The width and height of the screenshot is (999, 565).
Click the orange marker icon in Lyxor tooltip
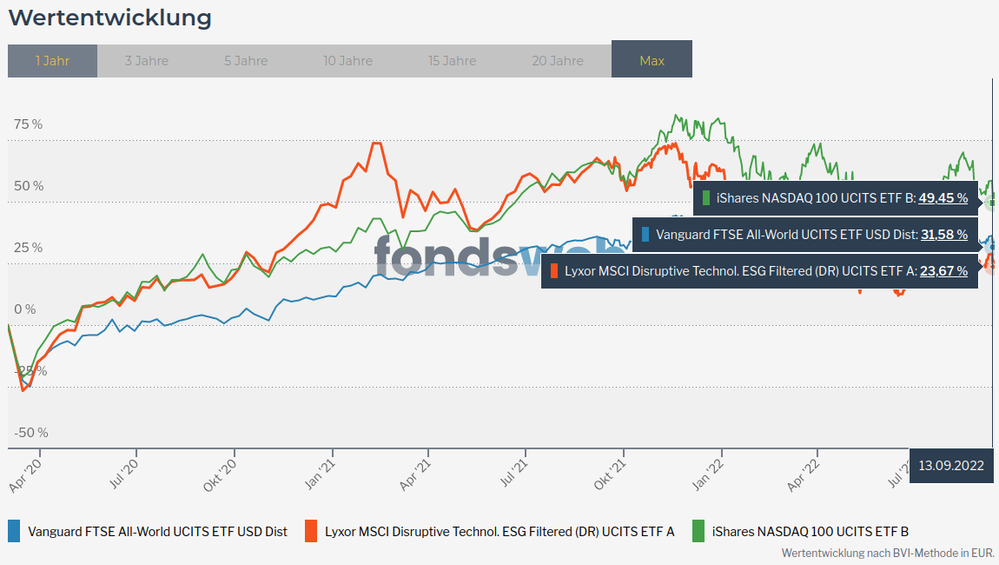[554, 270]
